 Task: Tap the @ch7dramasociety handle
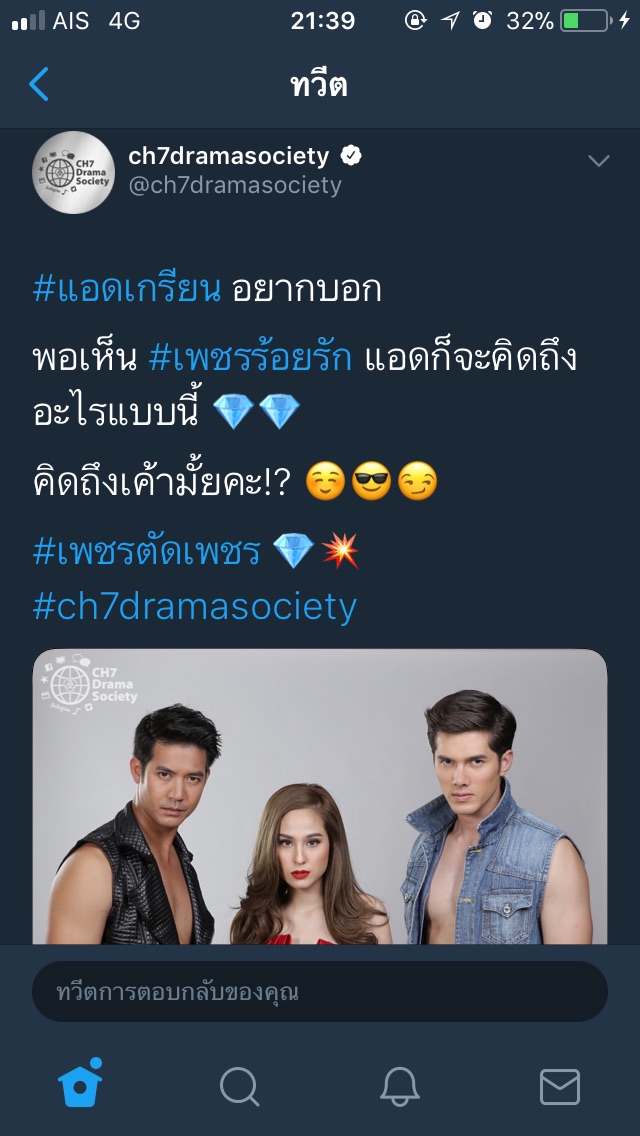point(235,185)
